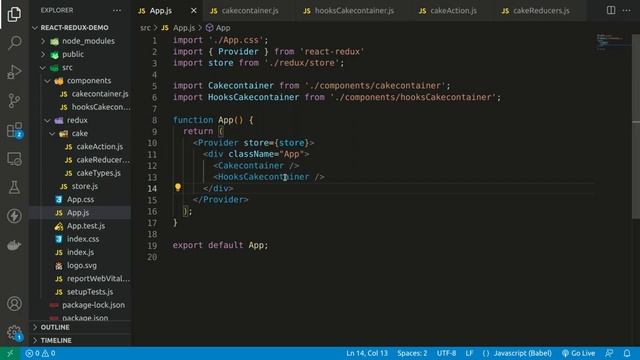Click line number 19 in gutter

pos(152,246)
